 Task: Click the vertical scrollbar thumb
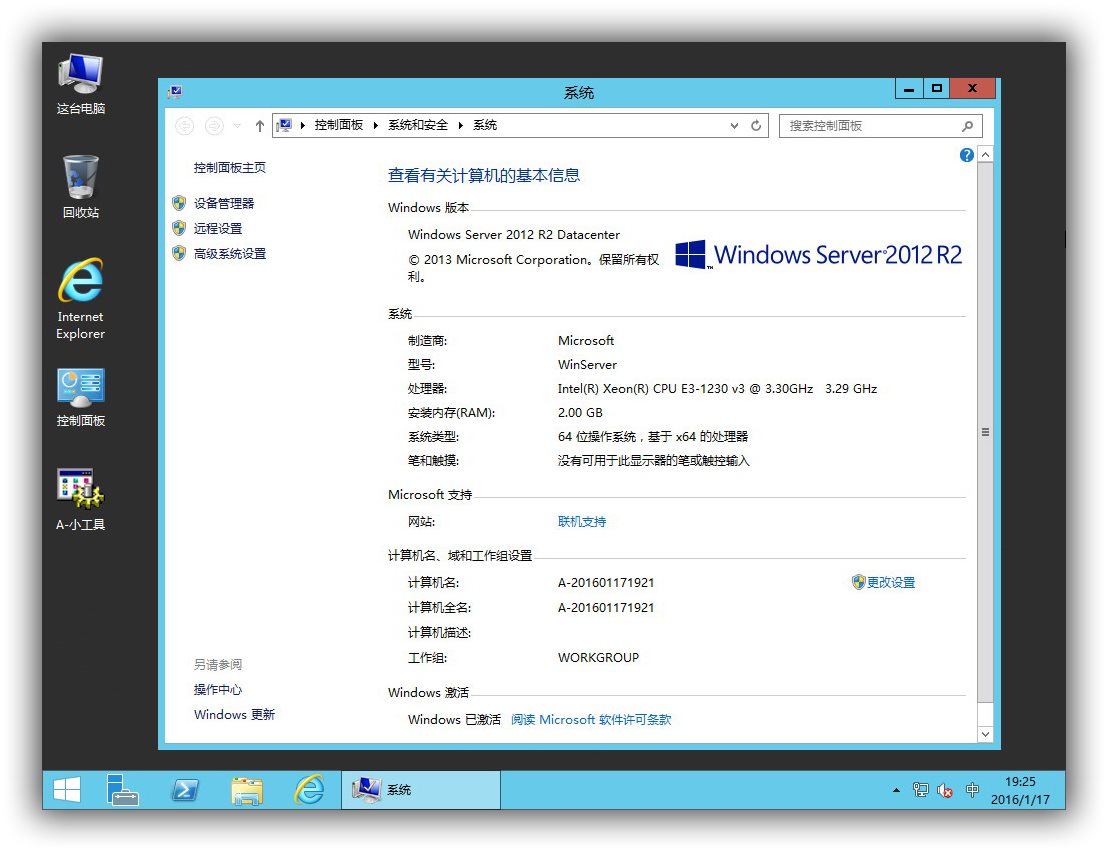point(985,432)
